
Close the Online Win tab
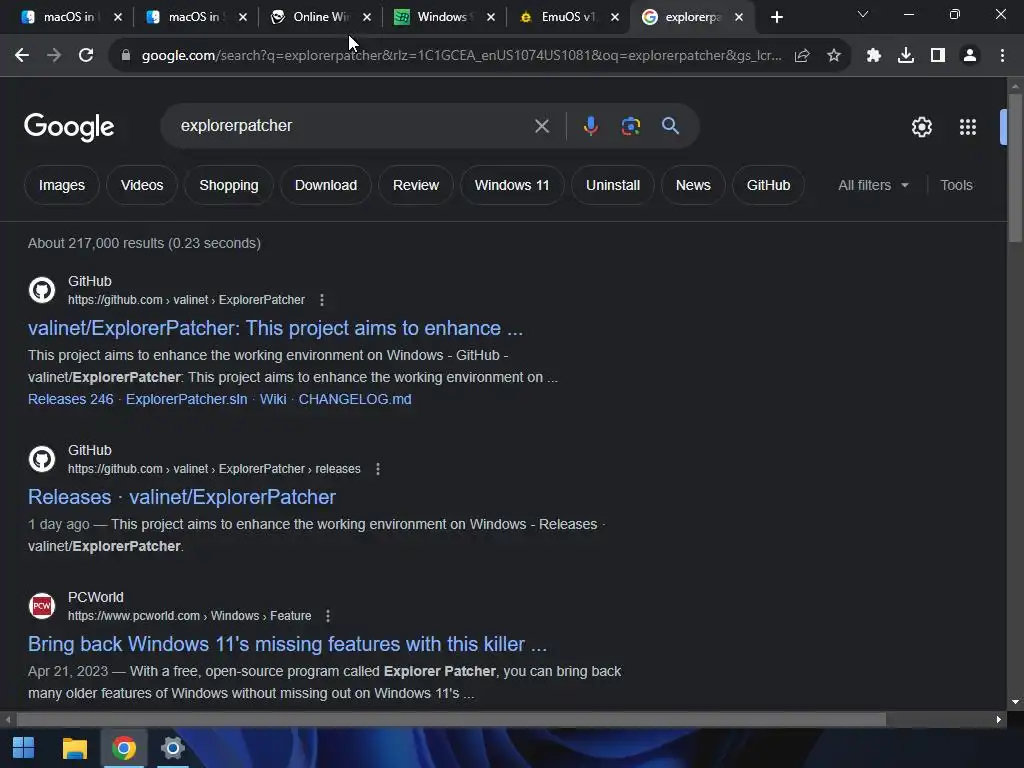[367, 17]
